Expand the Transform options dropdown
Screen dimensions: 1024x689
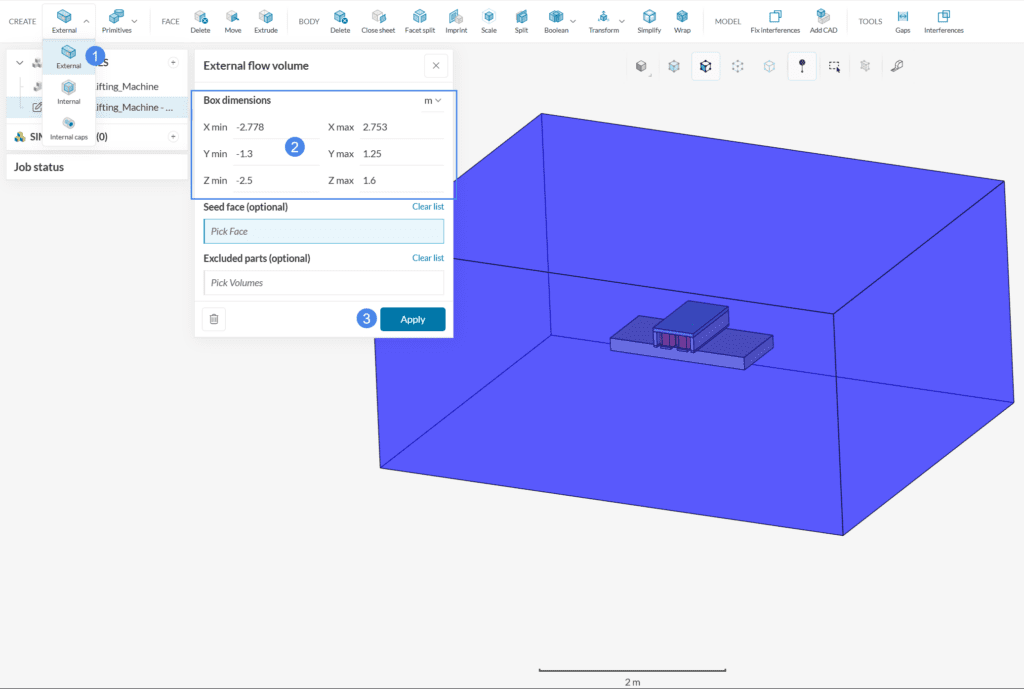click(620, 21)
